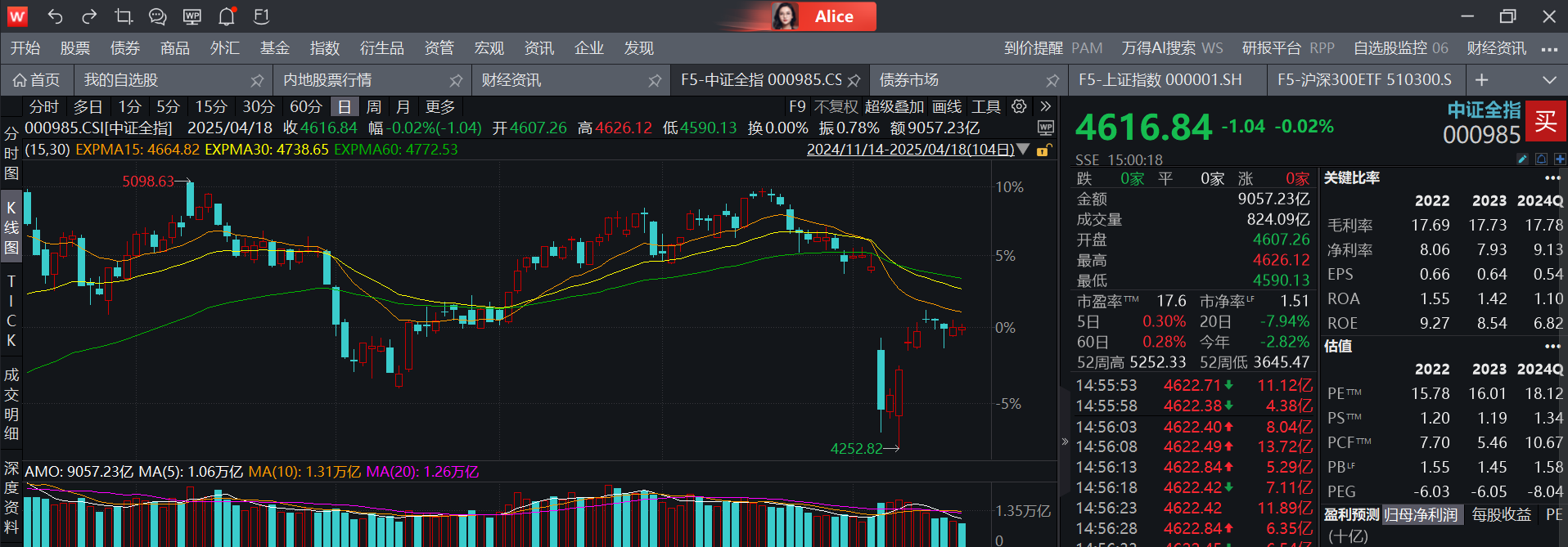Open chart settings gear icon
Image resolution: width=1568 pixels, height=547 pixels.
pos(1019,106)
